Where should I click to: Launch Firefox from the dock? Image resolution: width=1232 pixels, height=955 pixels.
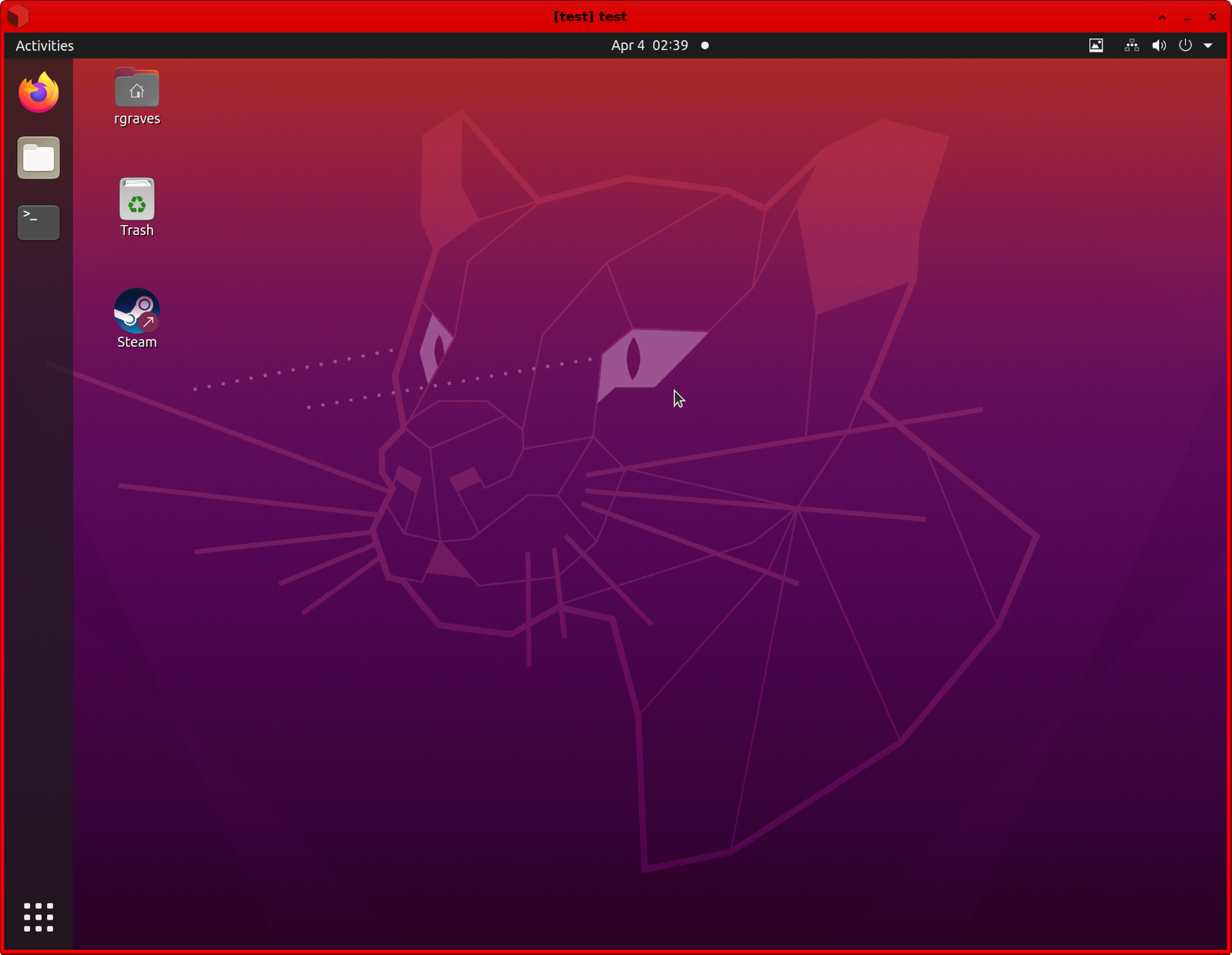coord(38,93)
